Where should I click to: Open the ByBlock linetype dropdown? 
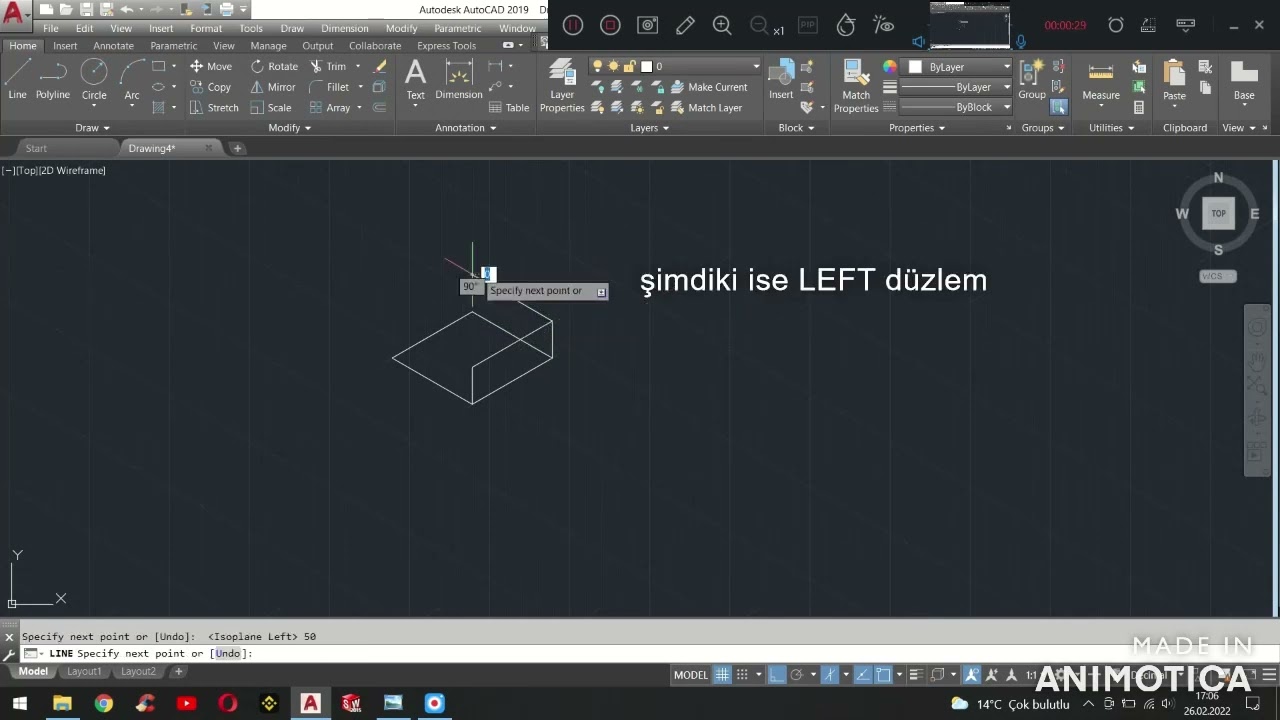tap(1007, 107)
